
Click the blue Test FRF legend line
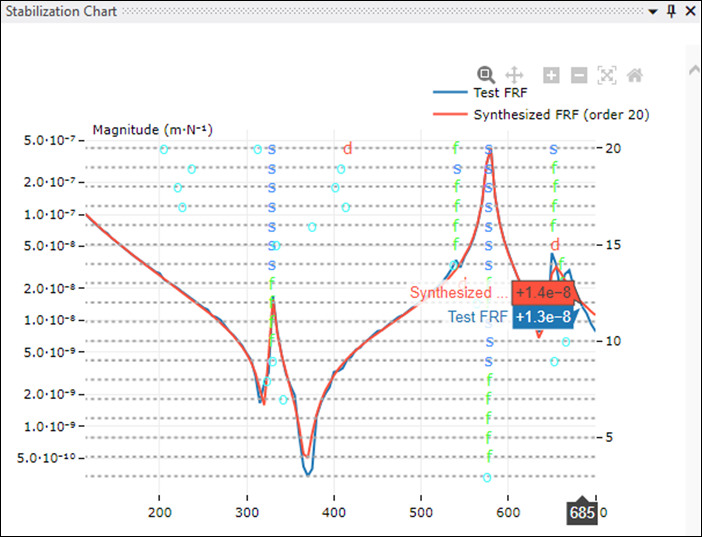[450, 93]
